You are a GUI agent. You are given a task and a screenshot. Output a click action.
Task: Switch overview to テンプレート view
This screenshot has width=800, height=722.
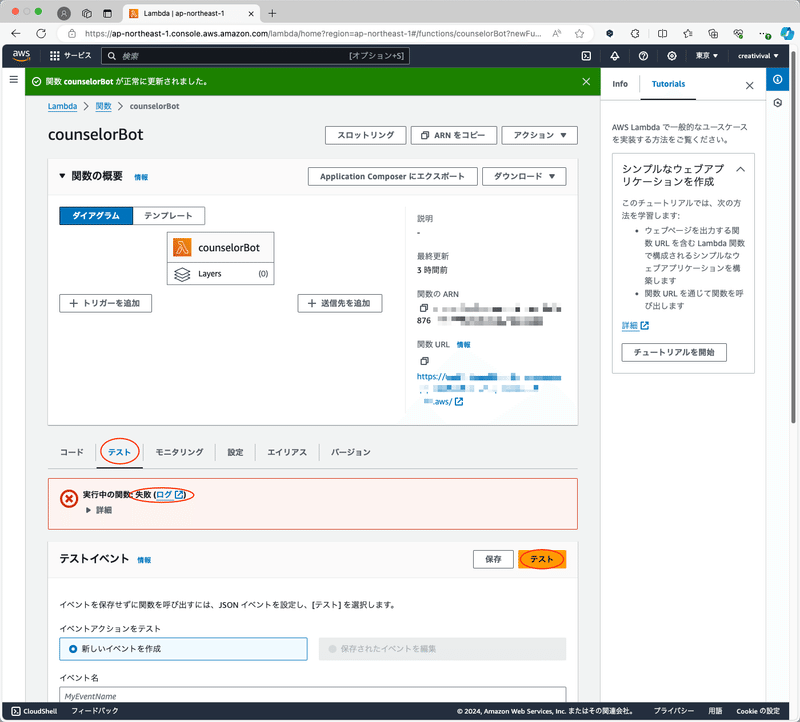[x=168, y=216]
